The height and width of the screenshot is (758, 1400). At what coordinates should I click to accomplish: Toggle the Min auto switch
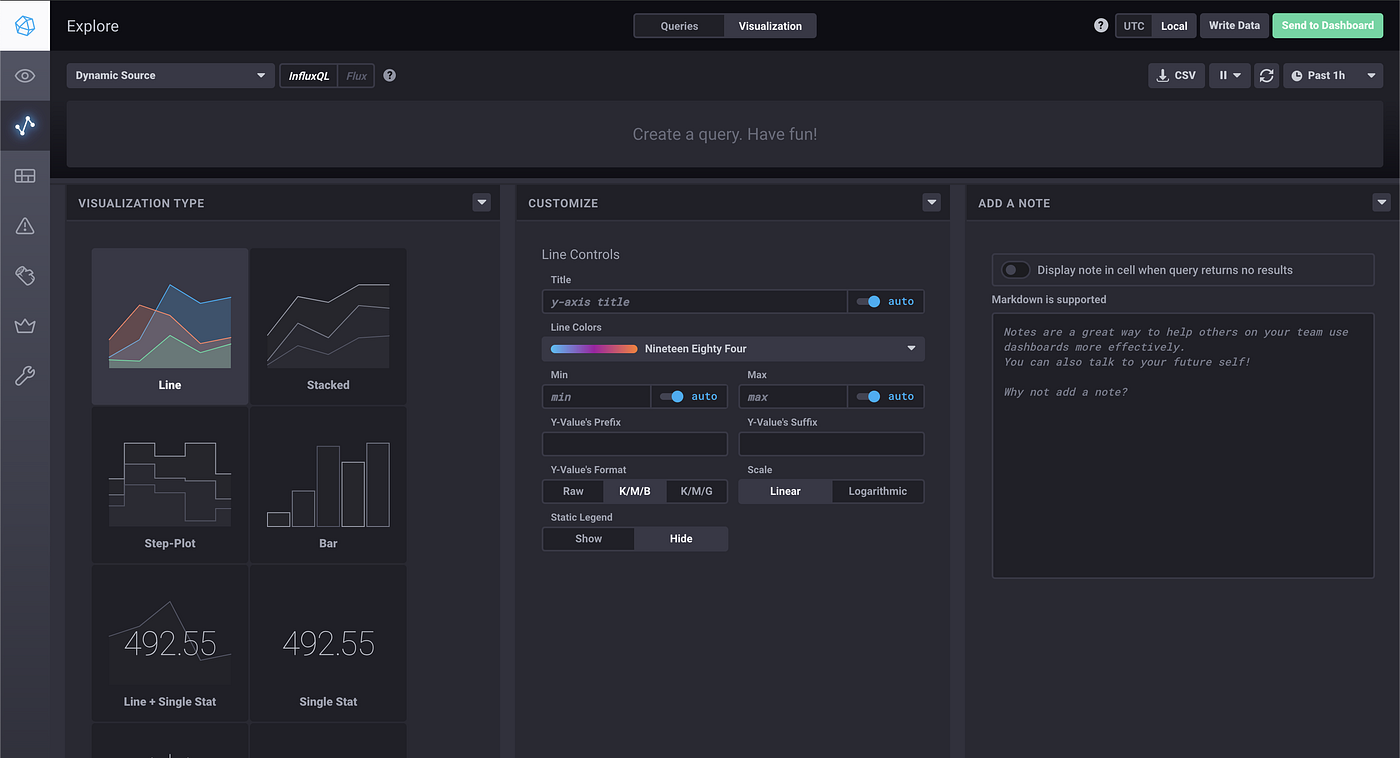[672, 397]
